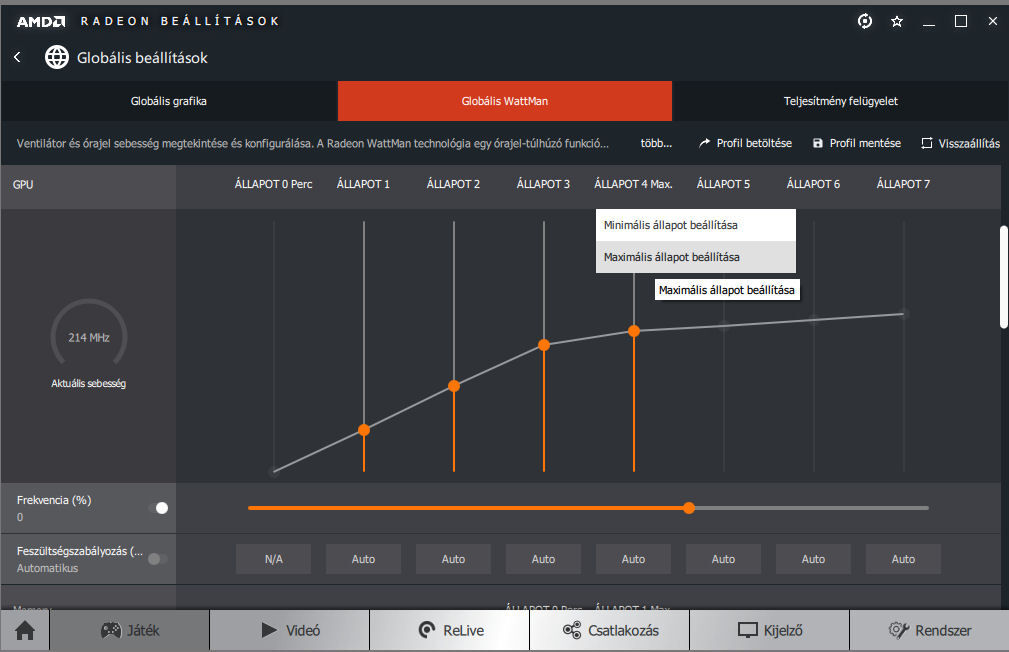Click the ÁLLAPOT 3 curve point
1009x652 pixels.
(x=544, y=345)
